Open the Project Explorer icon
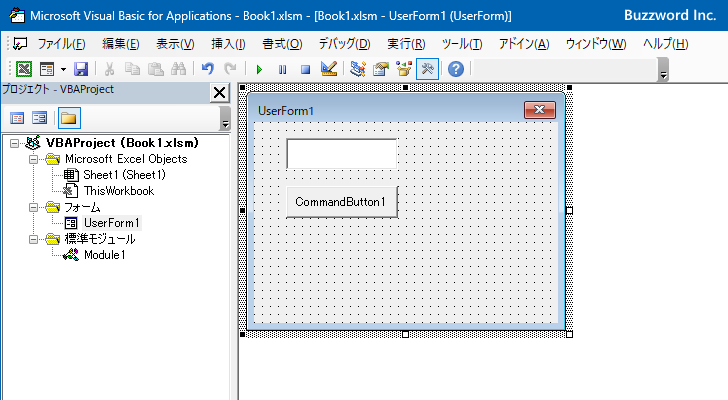728x400 pixels. (358, 69)
